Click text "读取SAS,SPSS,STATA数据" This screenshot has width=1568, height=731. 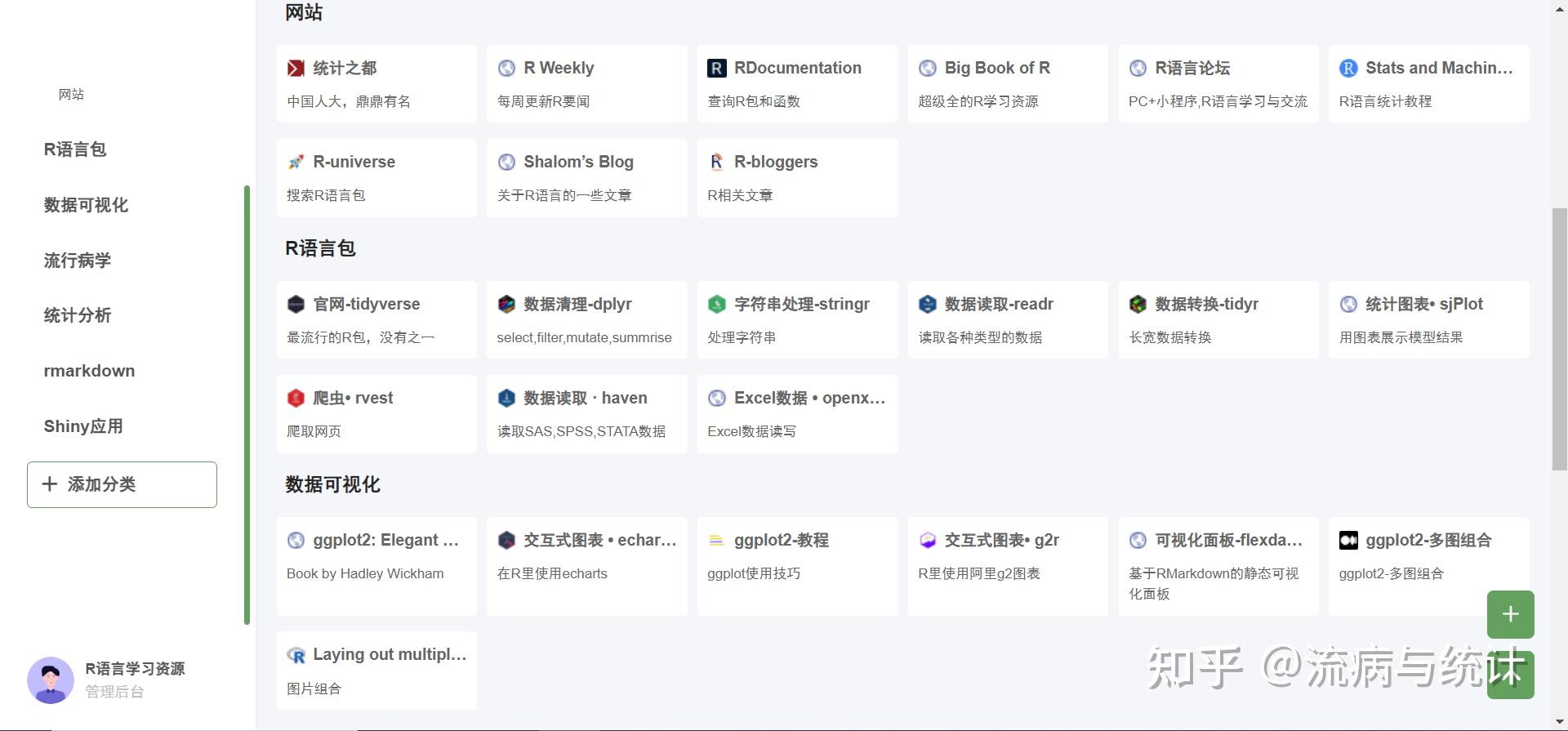[x=581, y=432]
